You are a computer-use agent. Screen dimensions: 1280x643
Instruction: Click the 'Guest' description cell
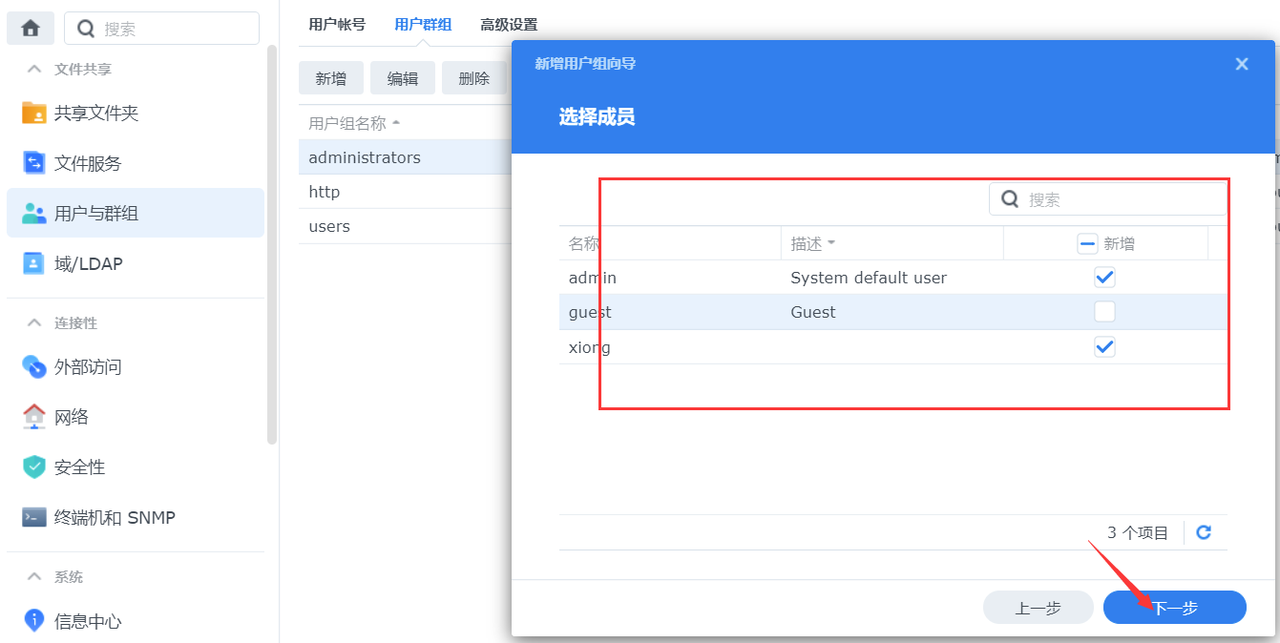[813, 312]
